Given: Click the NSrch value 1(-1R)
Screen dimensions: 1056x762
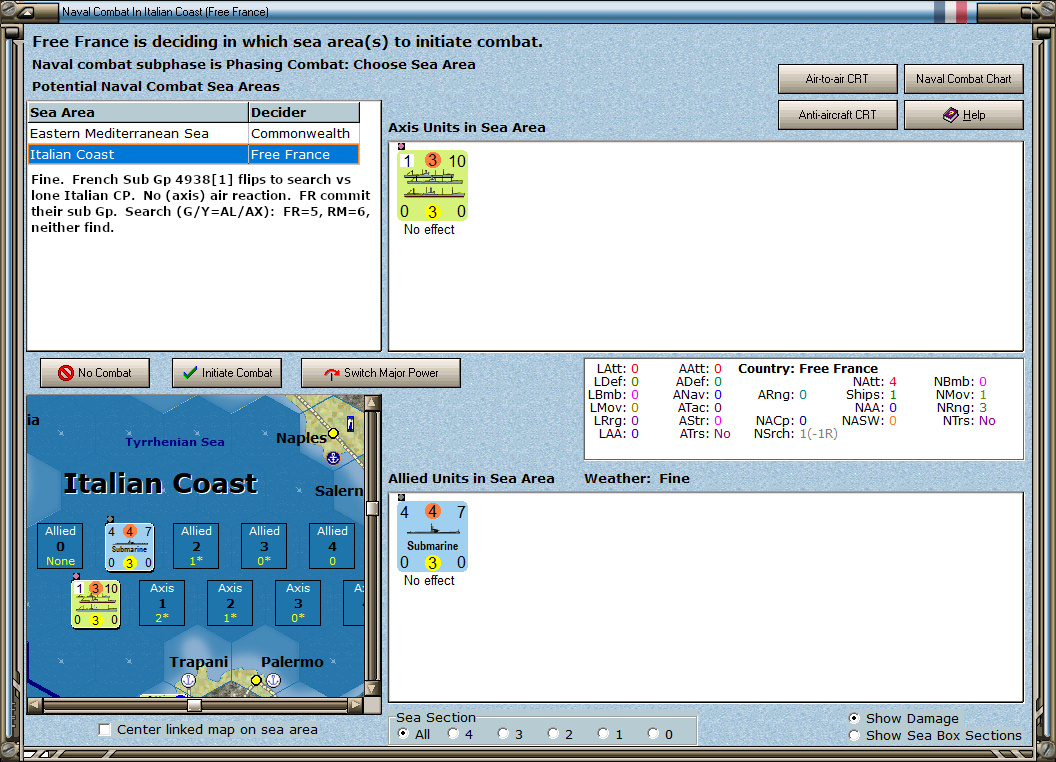Looking at the screenshot, I should click(x=818, y=434).
